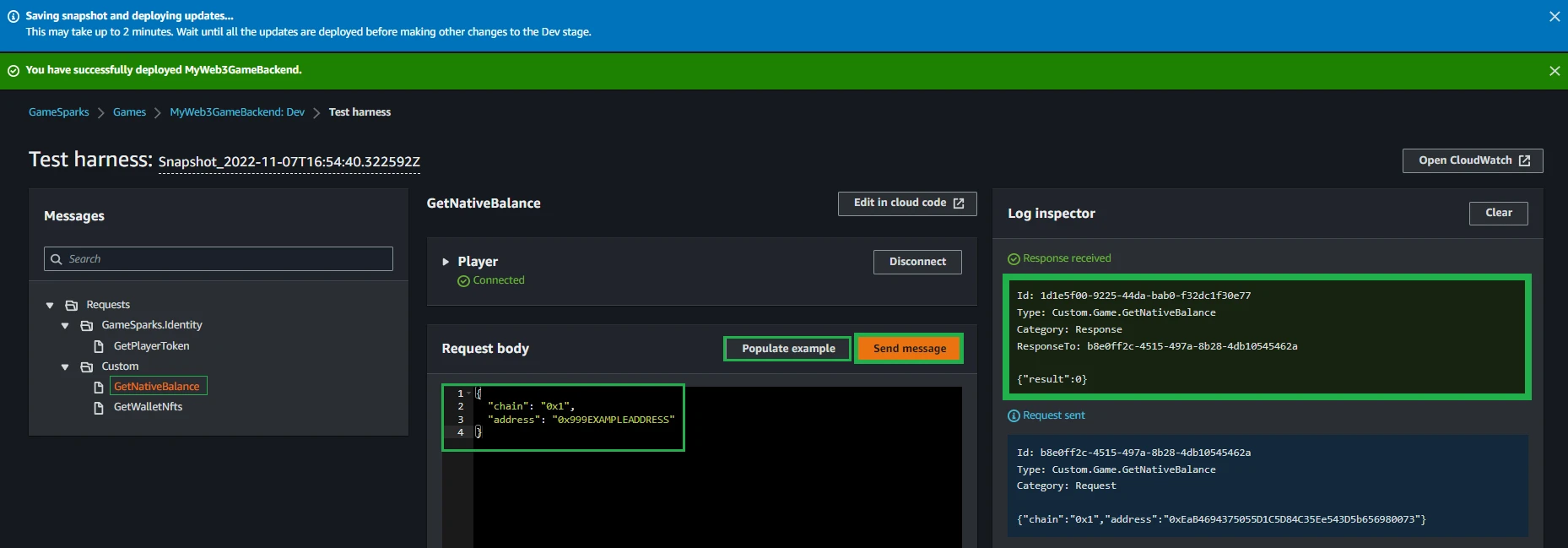The image size is (1568, 548).
Task: Click the GetWalletNfts file icon
Action: (x=99, y=408)
